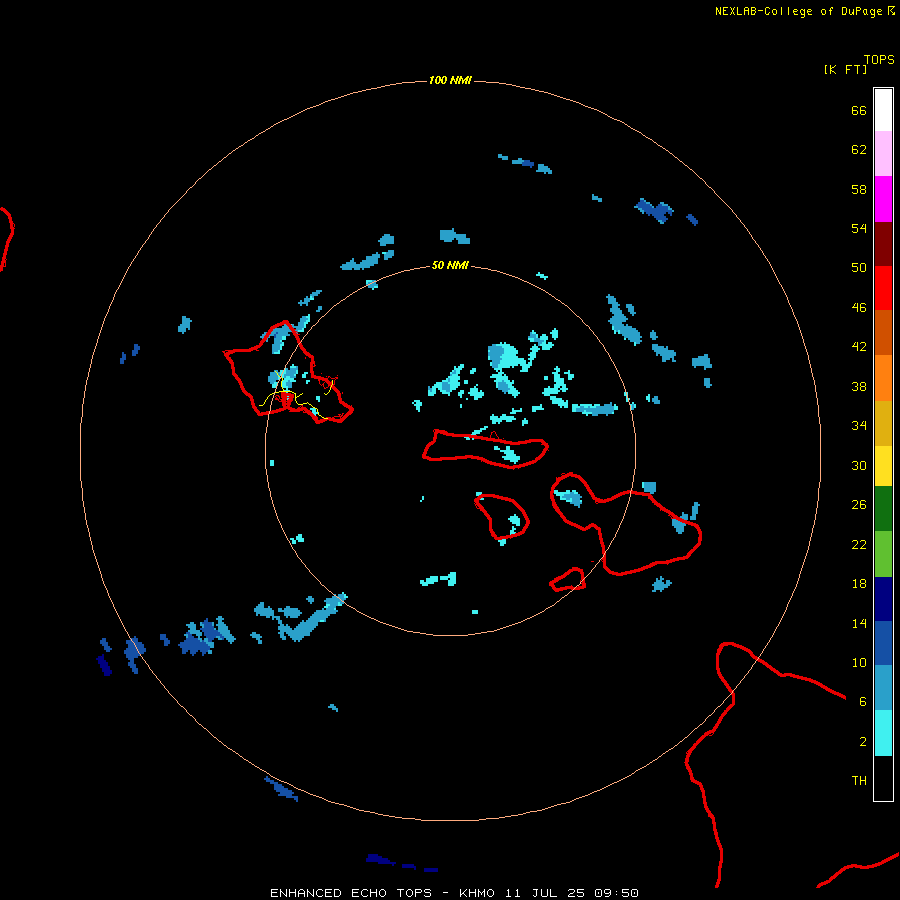Click the [K FT] units label
The image size is (900, 900).
(x=845, y=69)
